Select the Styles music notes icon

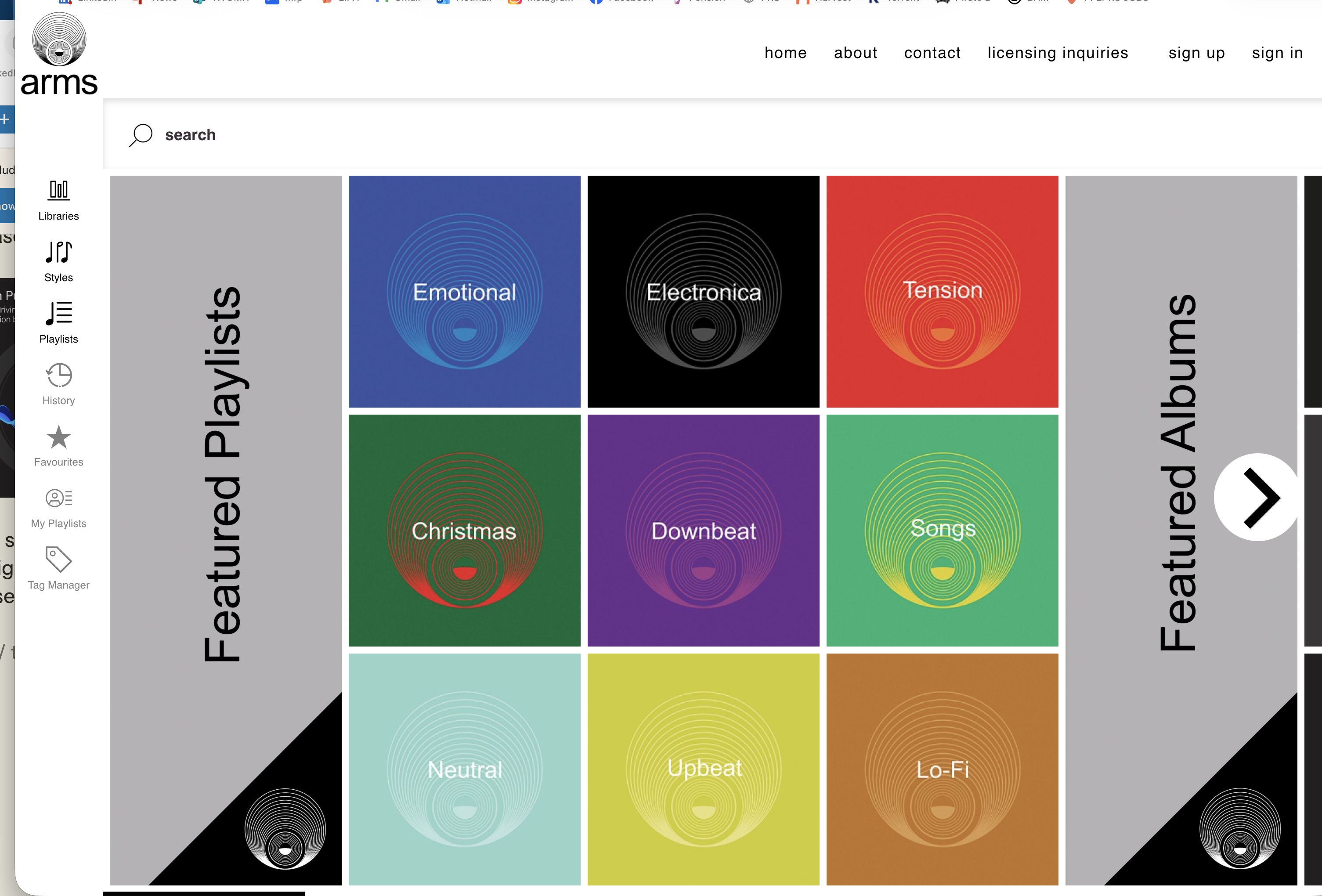click(58, 252)
